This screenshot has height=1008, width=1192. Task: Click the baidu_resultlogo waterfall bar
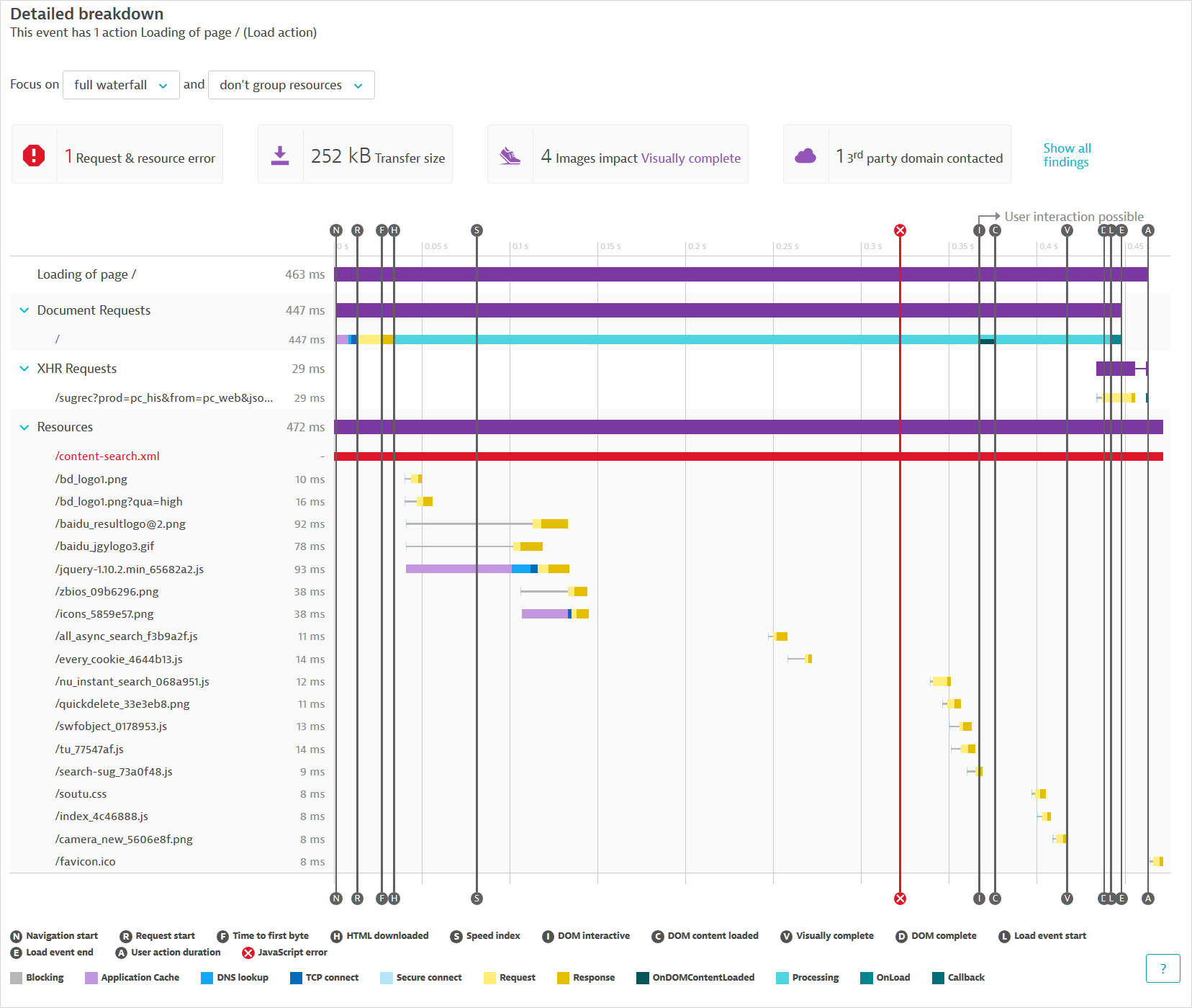click(487, 523)
